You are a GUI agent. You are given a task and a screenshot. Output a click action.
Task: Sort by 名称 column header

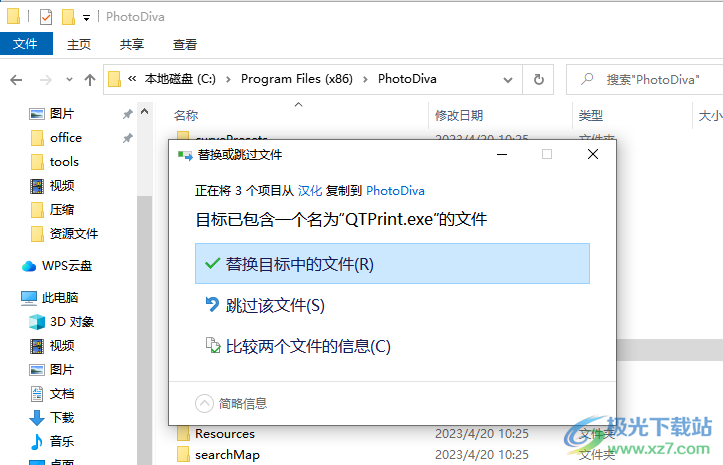pos(186,115)
